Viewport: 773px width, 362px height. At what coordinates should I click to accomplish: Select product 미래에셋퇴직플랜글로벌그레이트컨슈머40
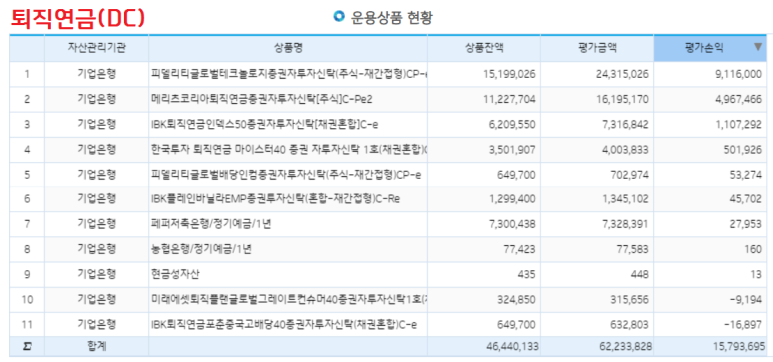289,299
